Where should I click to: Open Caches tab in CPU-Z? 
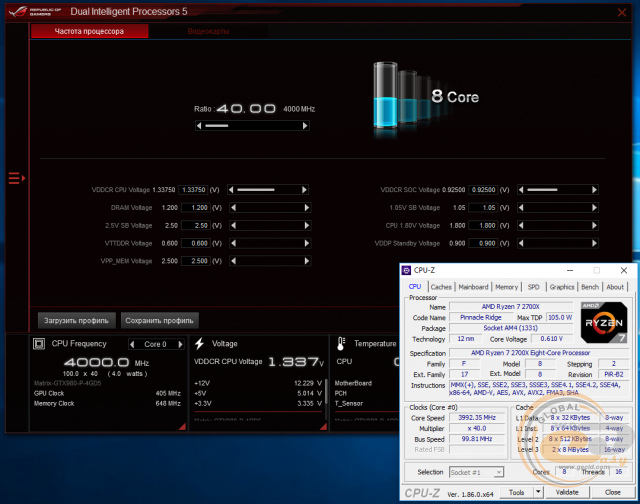tap(441, 287)
